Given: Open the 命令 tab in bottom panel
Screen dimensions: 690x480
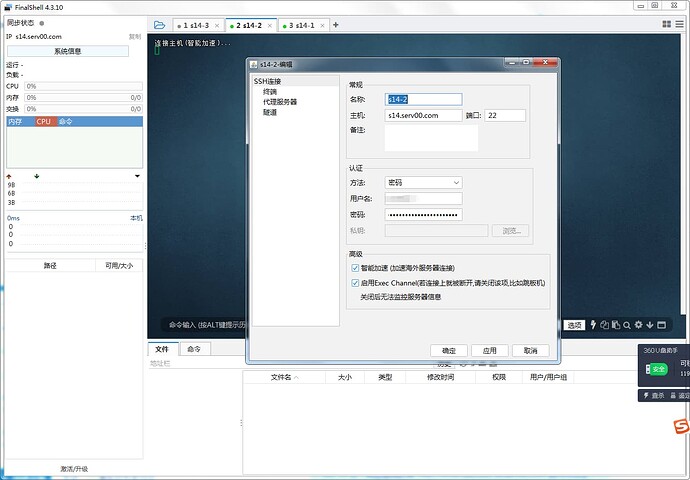Looking at the screenshot, I should (x=194, y=349).
